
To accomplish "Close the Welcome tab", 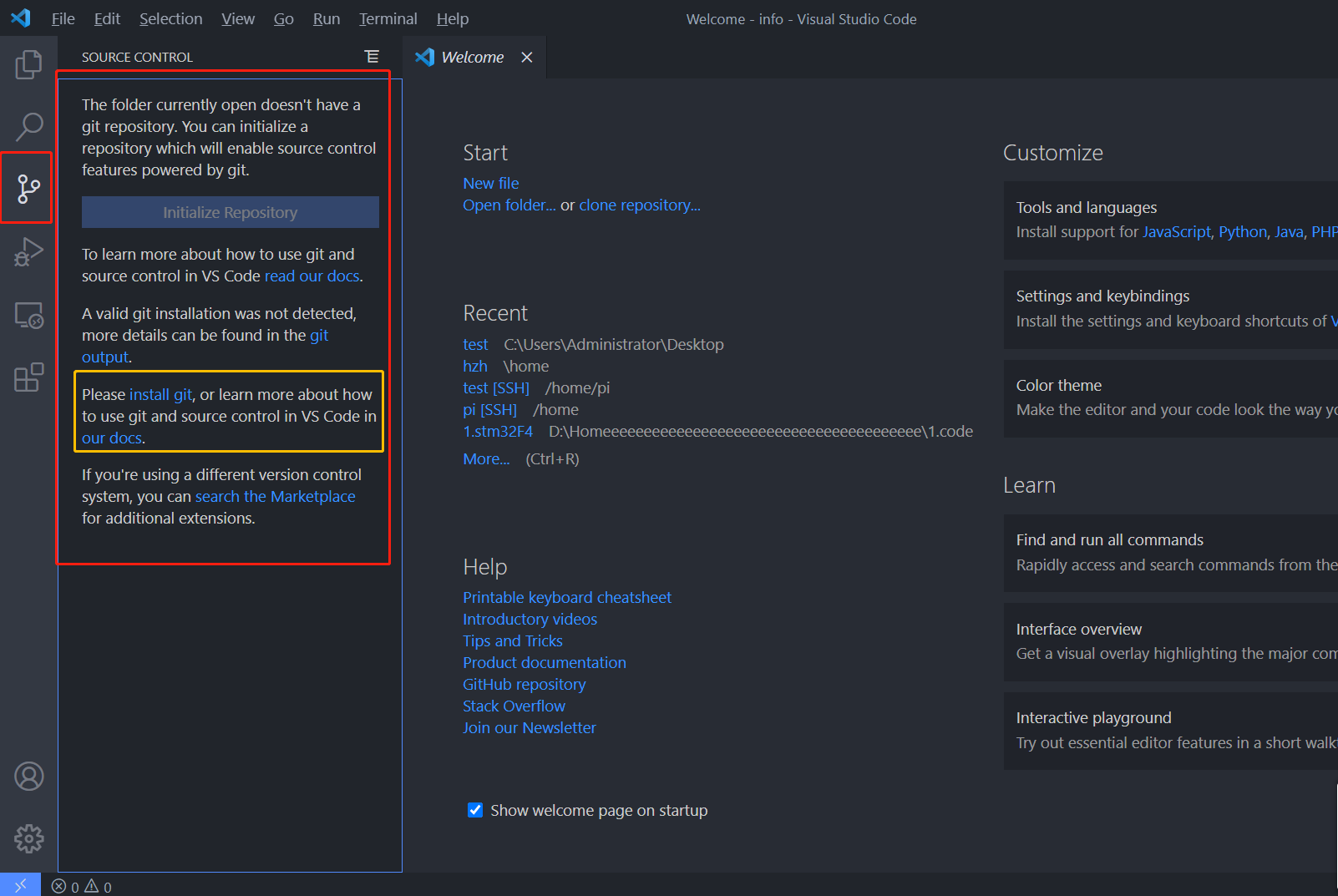I will pyautogui.click(x=526, y=57).
